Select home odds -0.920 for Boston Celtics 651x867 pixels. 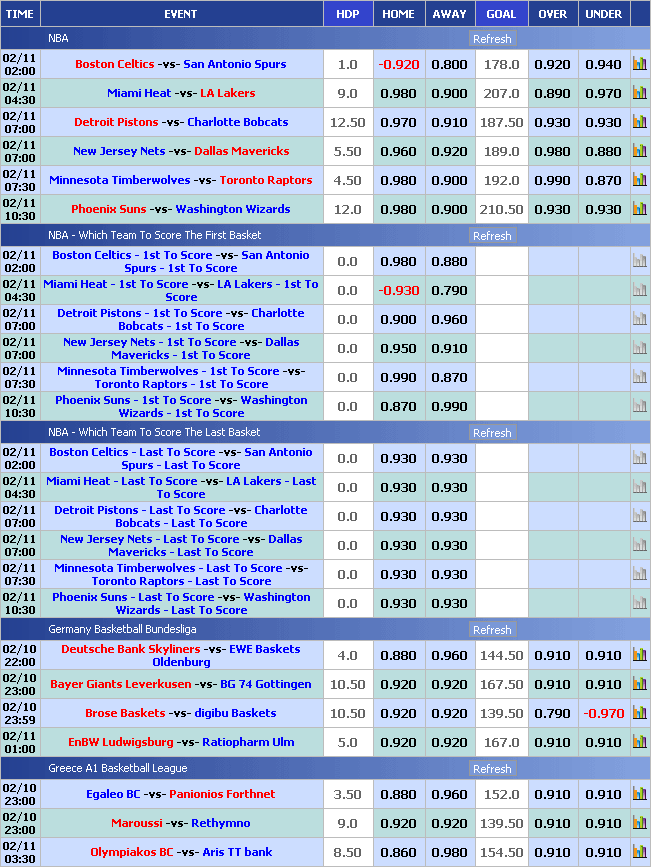coord(398,64)
